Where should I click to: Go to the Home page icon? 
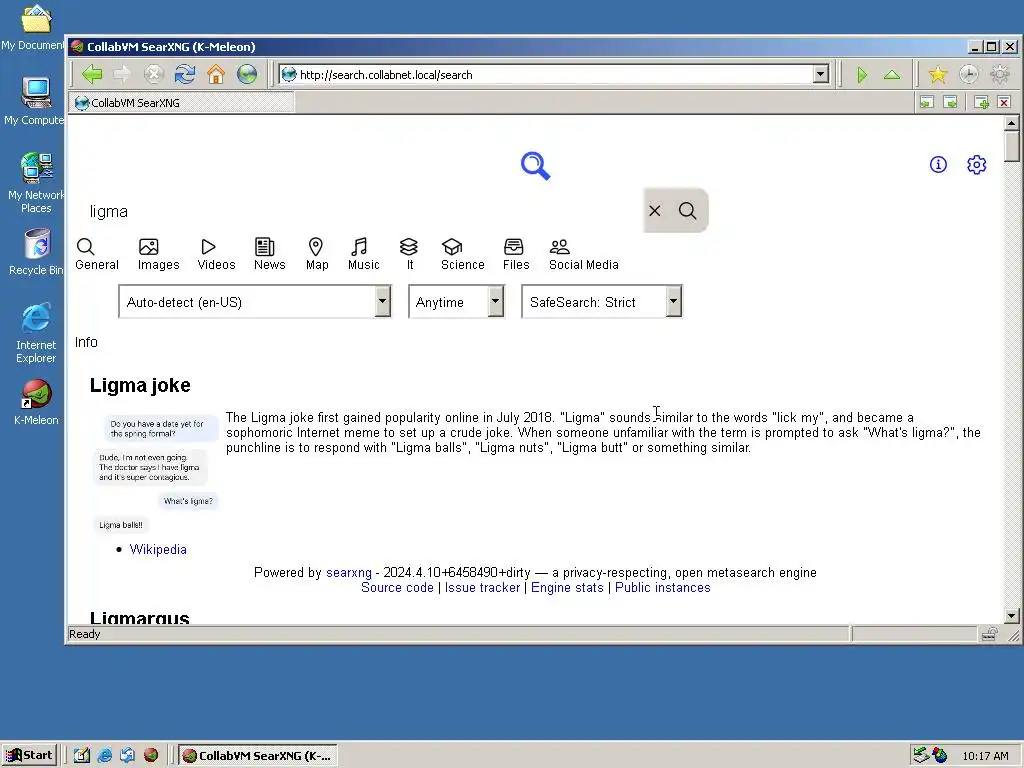(216, 74)
